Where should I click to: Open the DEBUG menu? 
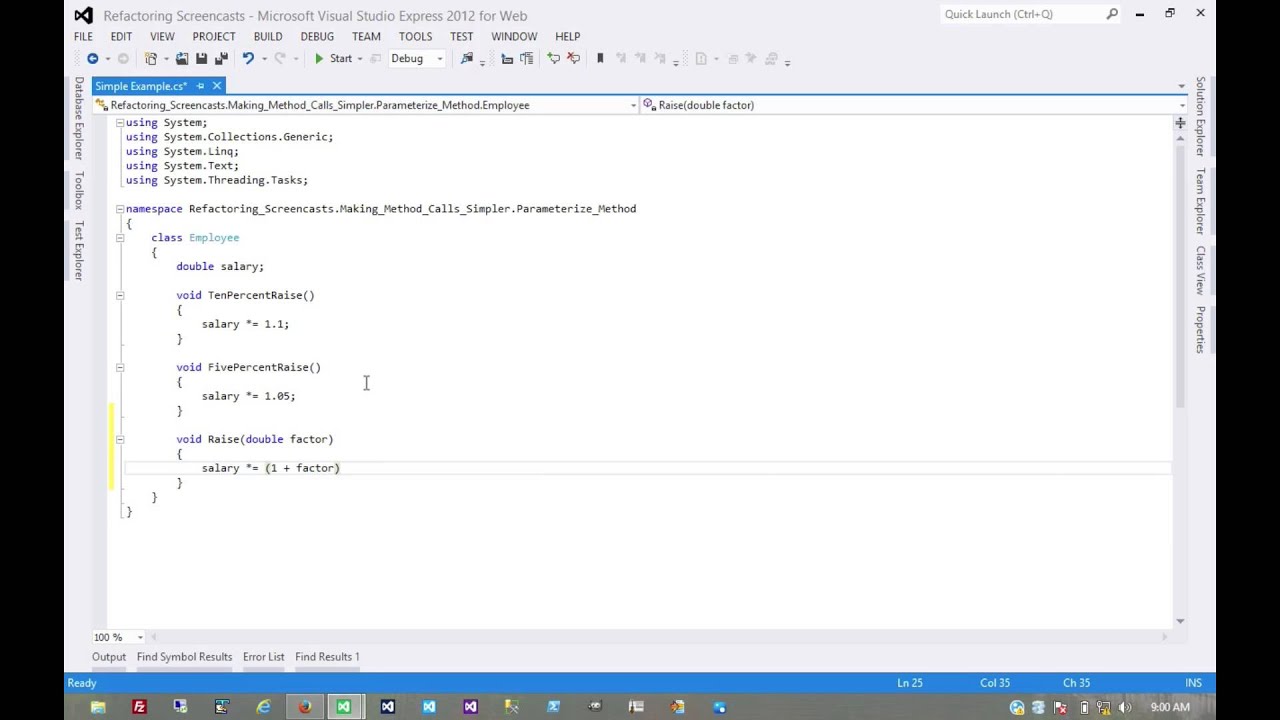click(x=317, y=36)
